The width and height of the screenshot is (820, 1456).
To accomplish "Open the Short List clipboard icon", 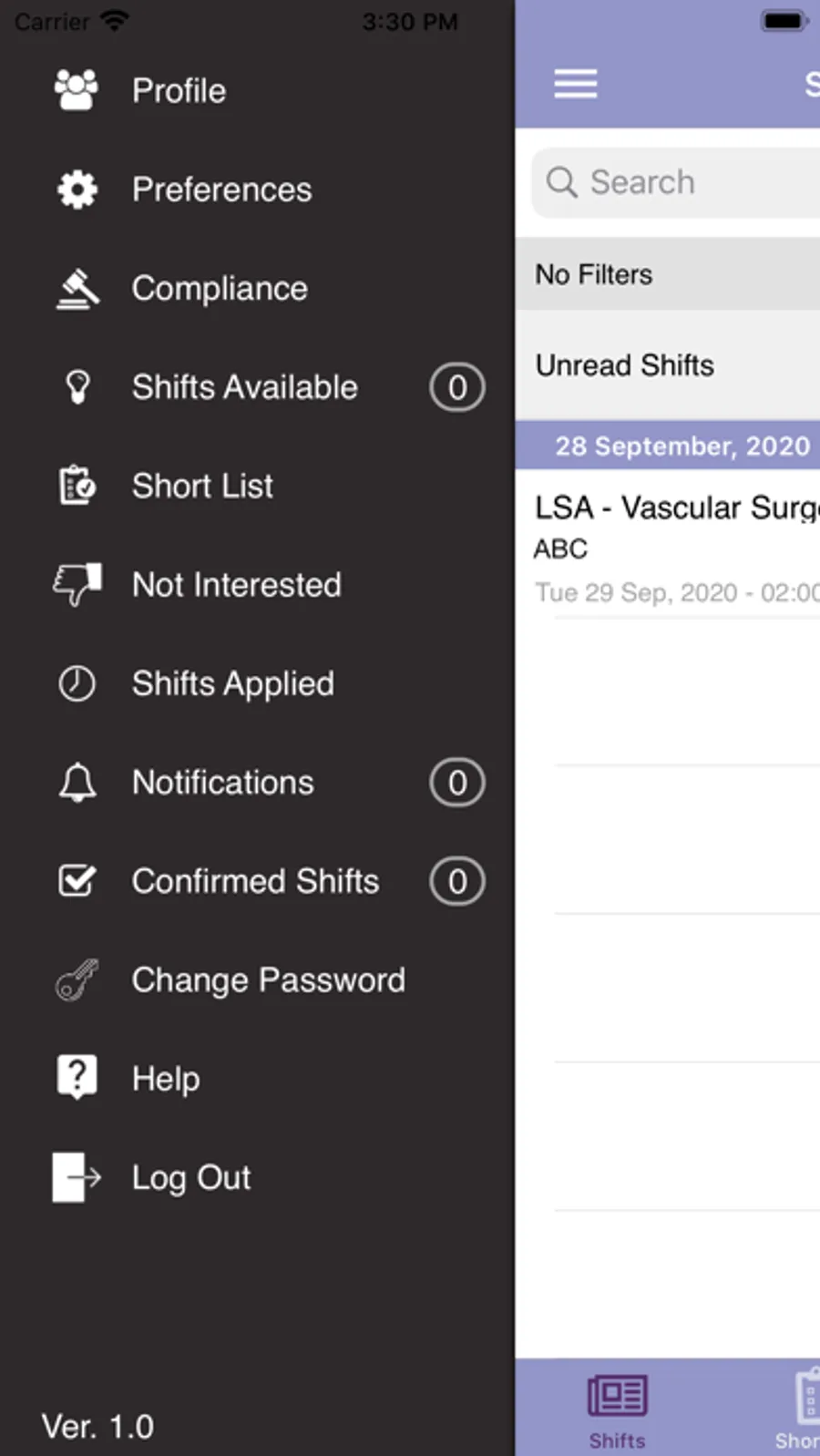I will [77, 486].
